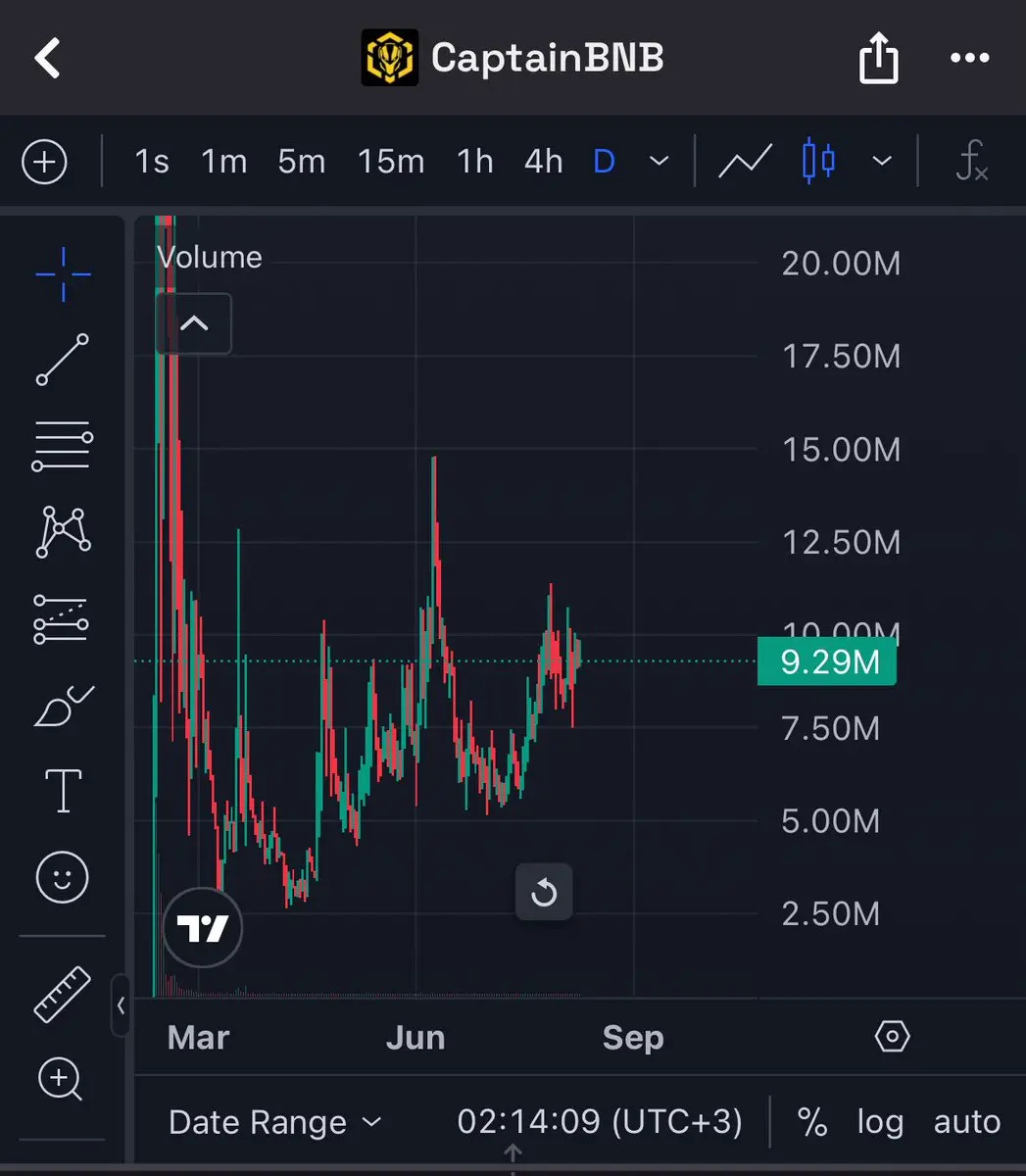Open the emoji sticker tool

pyautogui.click(x=63, y=877)
